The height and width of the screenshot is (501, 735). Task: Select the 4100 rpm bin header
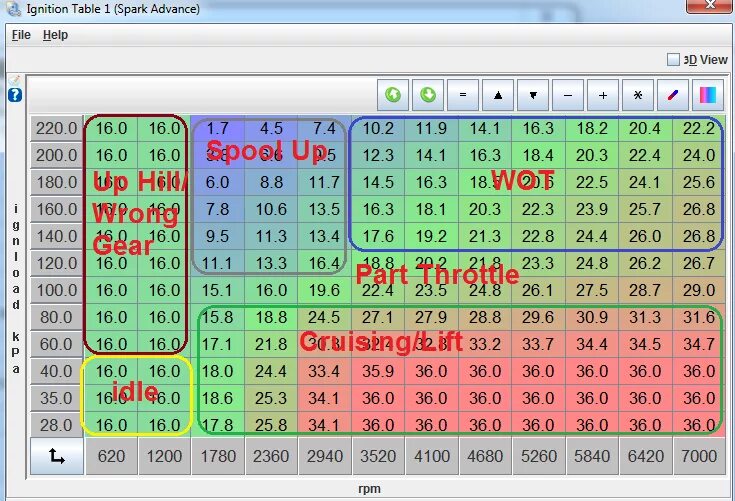click(x=432, y=456)
